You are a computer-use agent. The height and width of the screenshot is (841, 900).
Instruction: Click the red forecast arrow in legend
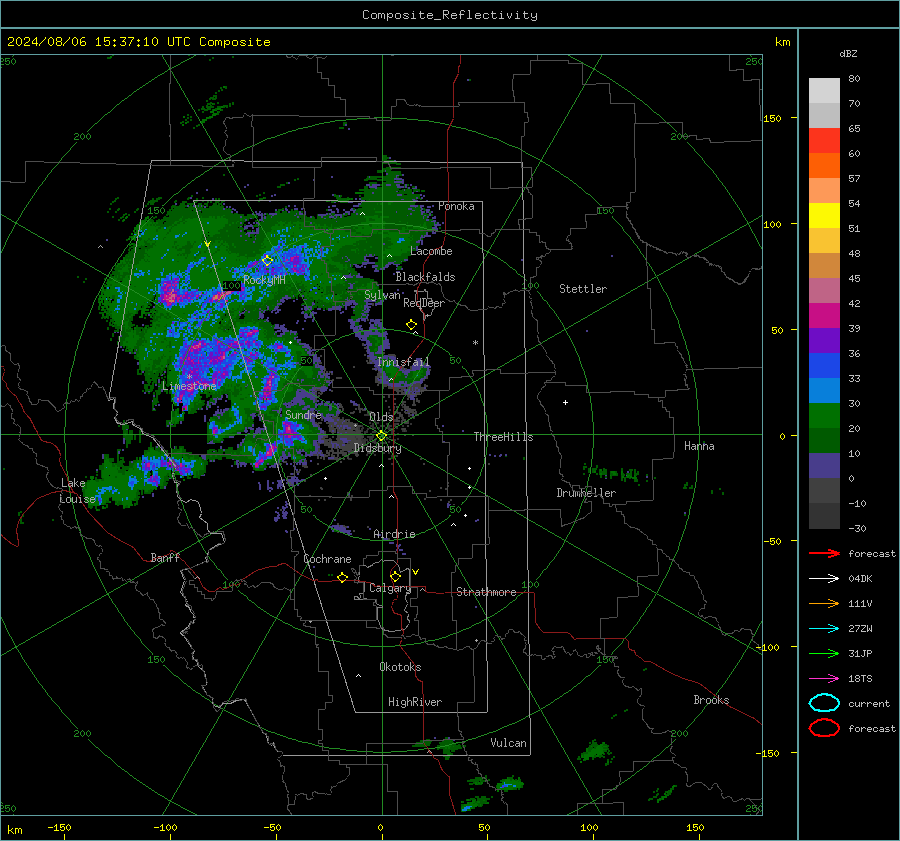[x=824, y=553]
